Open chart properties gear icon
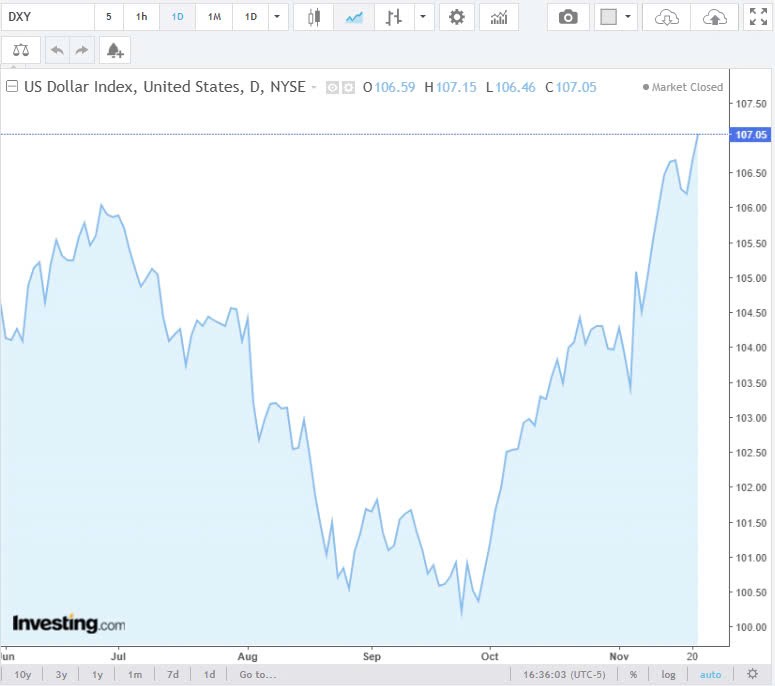 click(456, 17)
